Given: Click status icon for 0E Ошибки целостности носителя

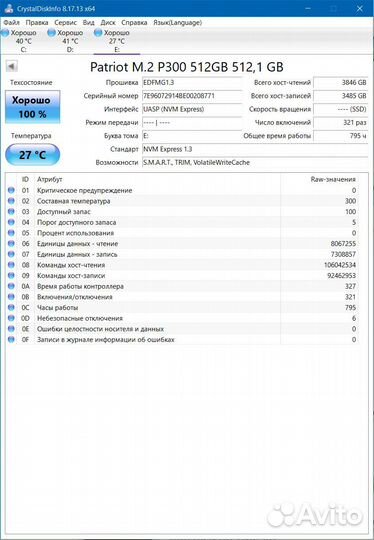Looking at the screenshot, I should 11,329.
